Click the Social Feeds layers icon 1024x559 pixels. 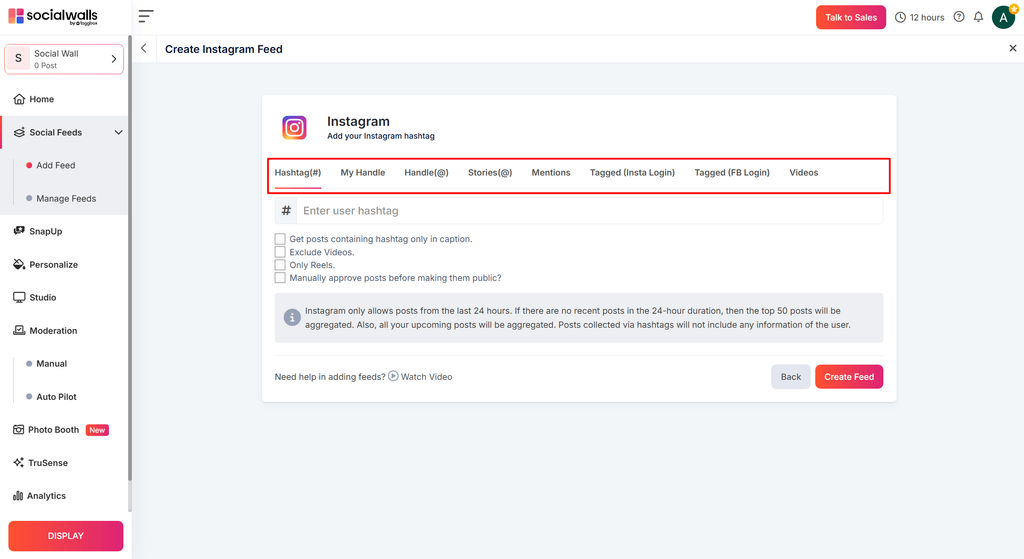click(19, 132)
